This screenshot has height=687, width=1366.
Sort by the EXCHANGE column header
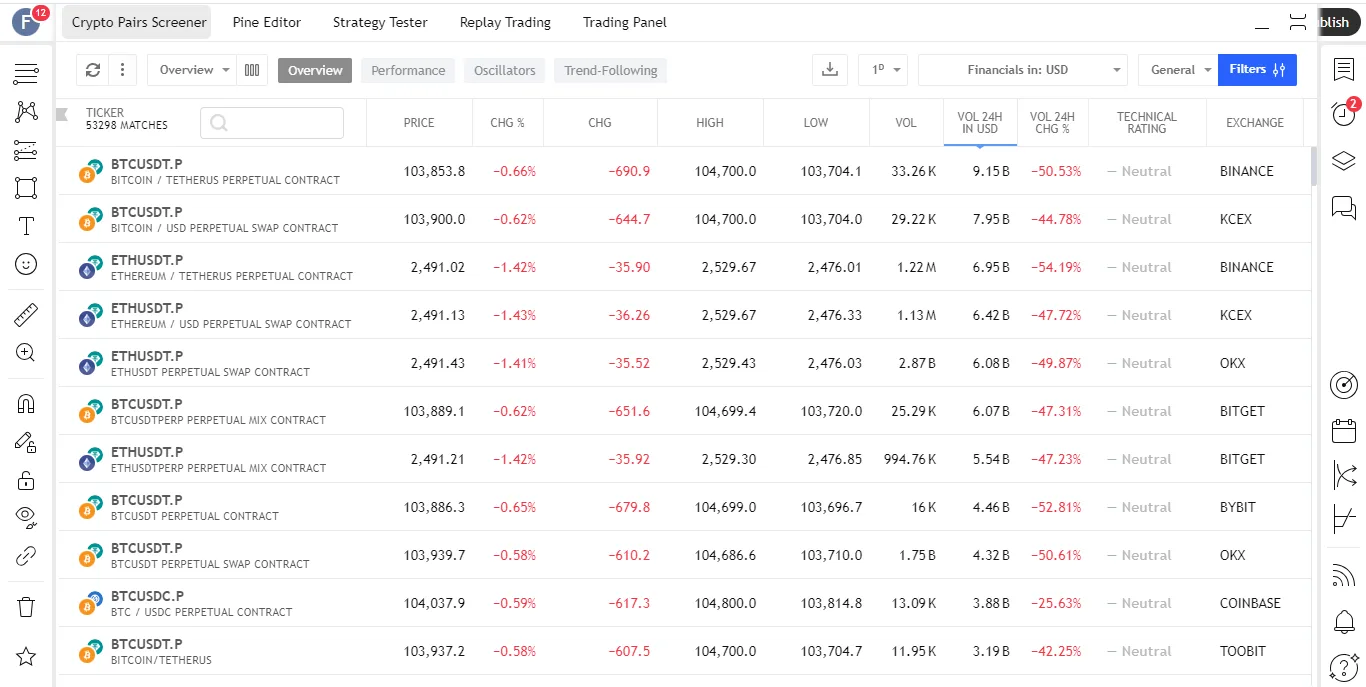pos(1255,123)
